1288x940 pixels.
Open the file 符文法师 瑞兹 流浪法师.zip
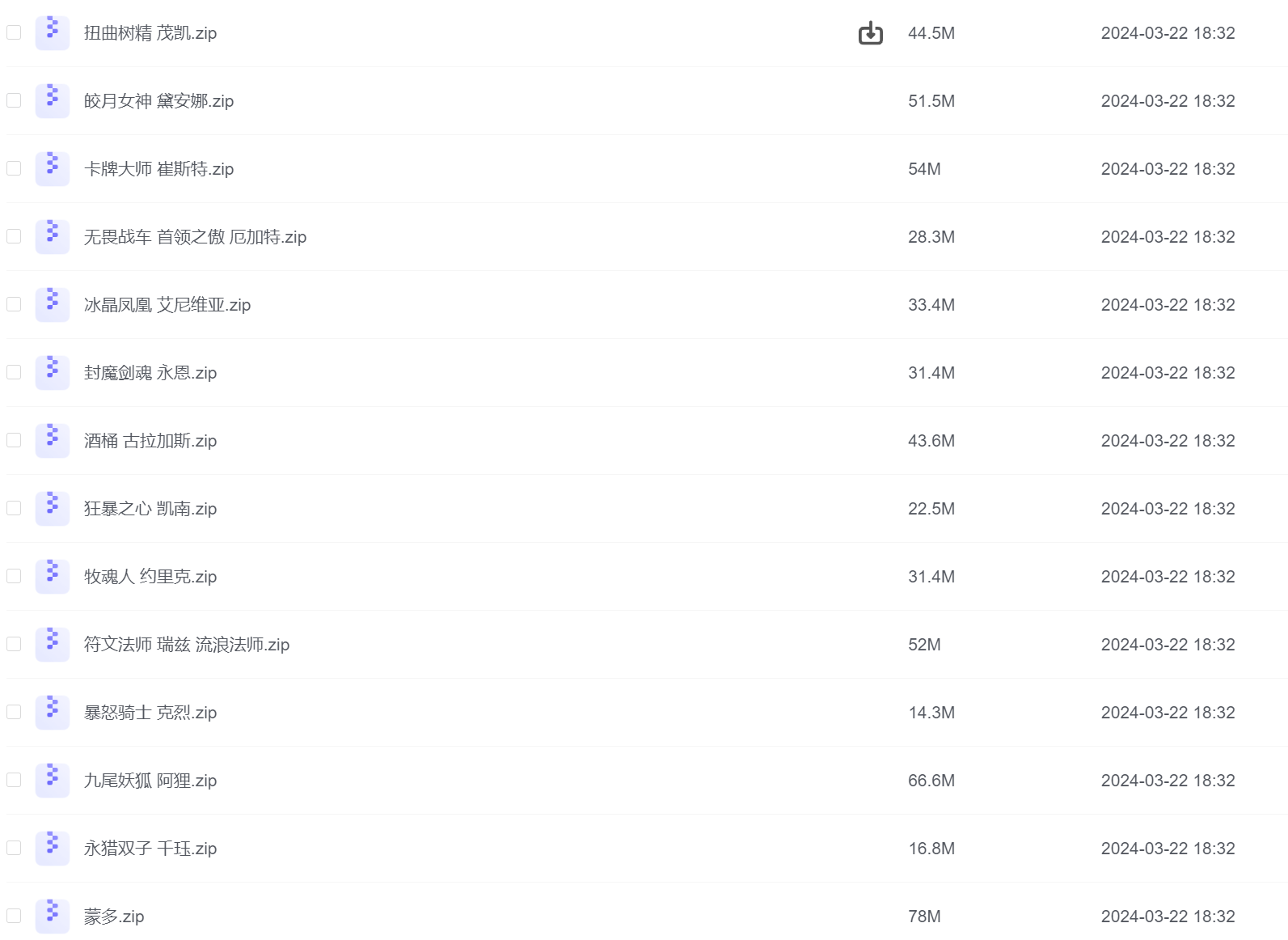coord(187,645)
